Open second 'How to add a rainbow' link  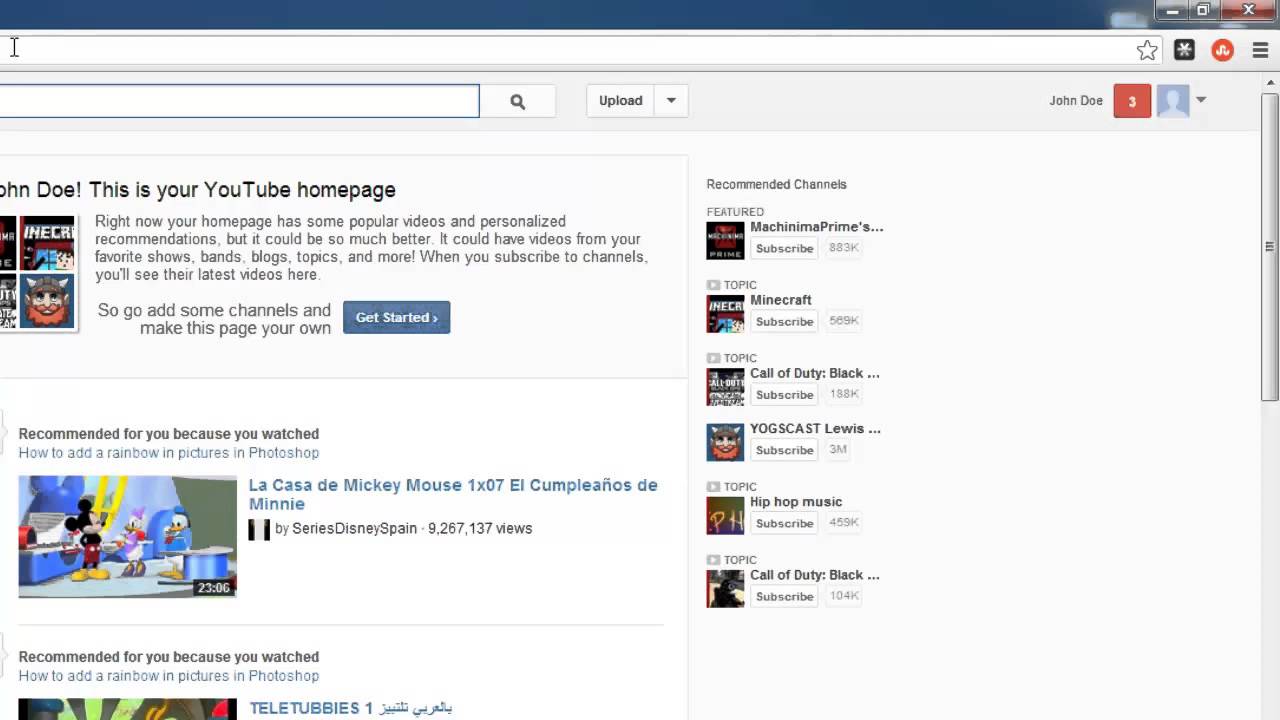pyautogui.click(x=168, y=676)
